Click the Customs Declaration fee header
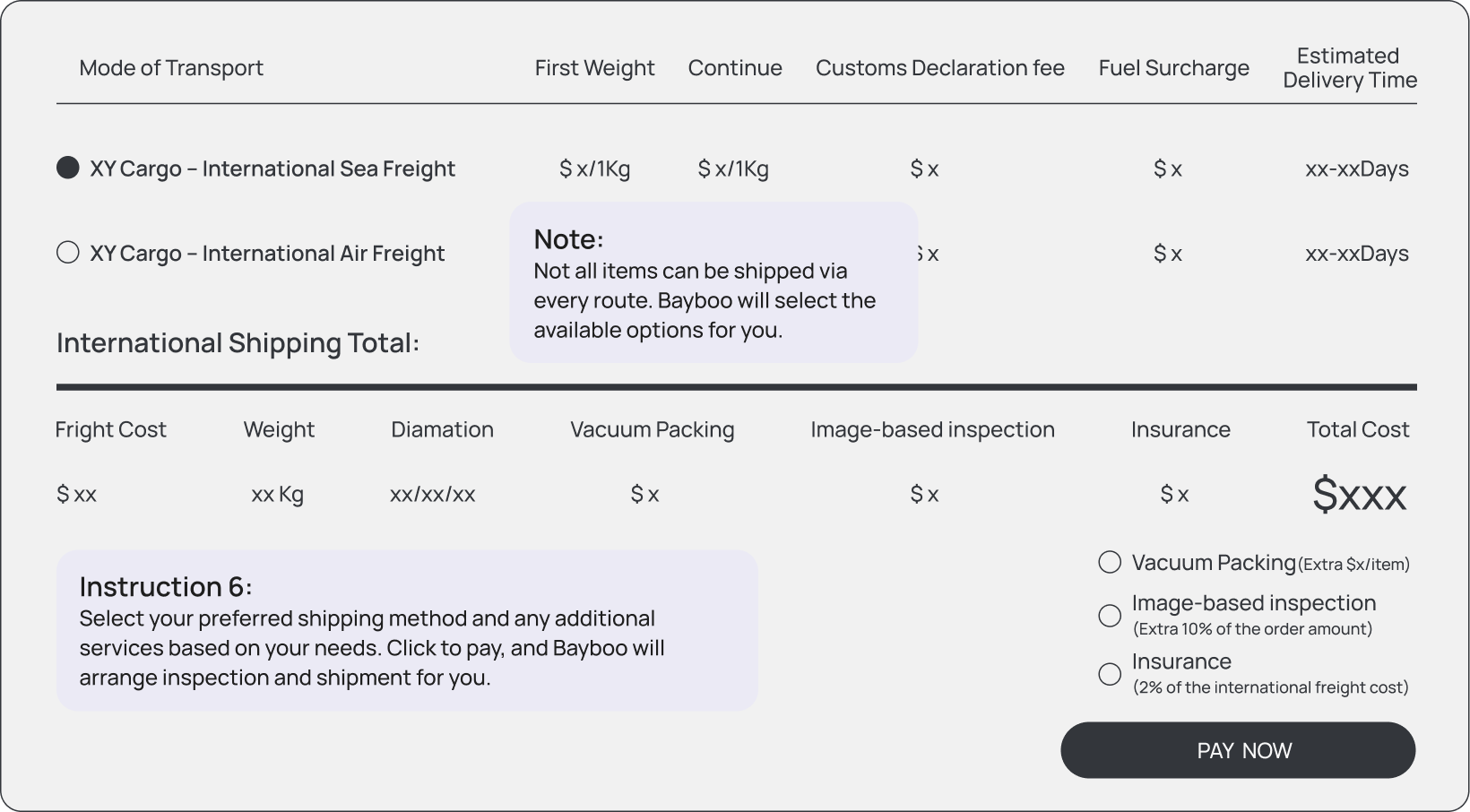 (x=939, y=68)
